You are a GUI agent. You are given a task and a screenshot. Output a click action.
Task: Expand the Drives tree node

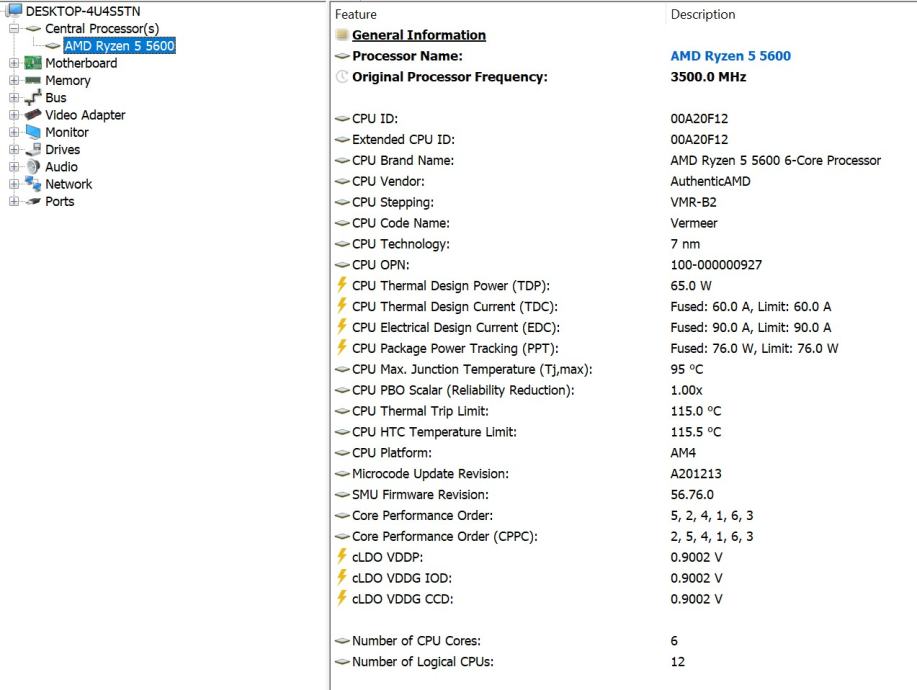[13, 150]
